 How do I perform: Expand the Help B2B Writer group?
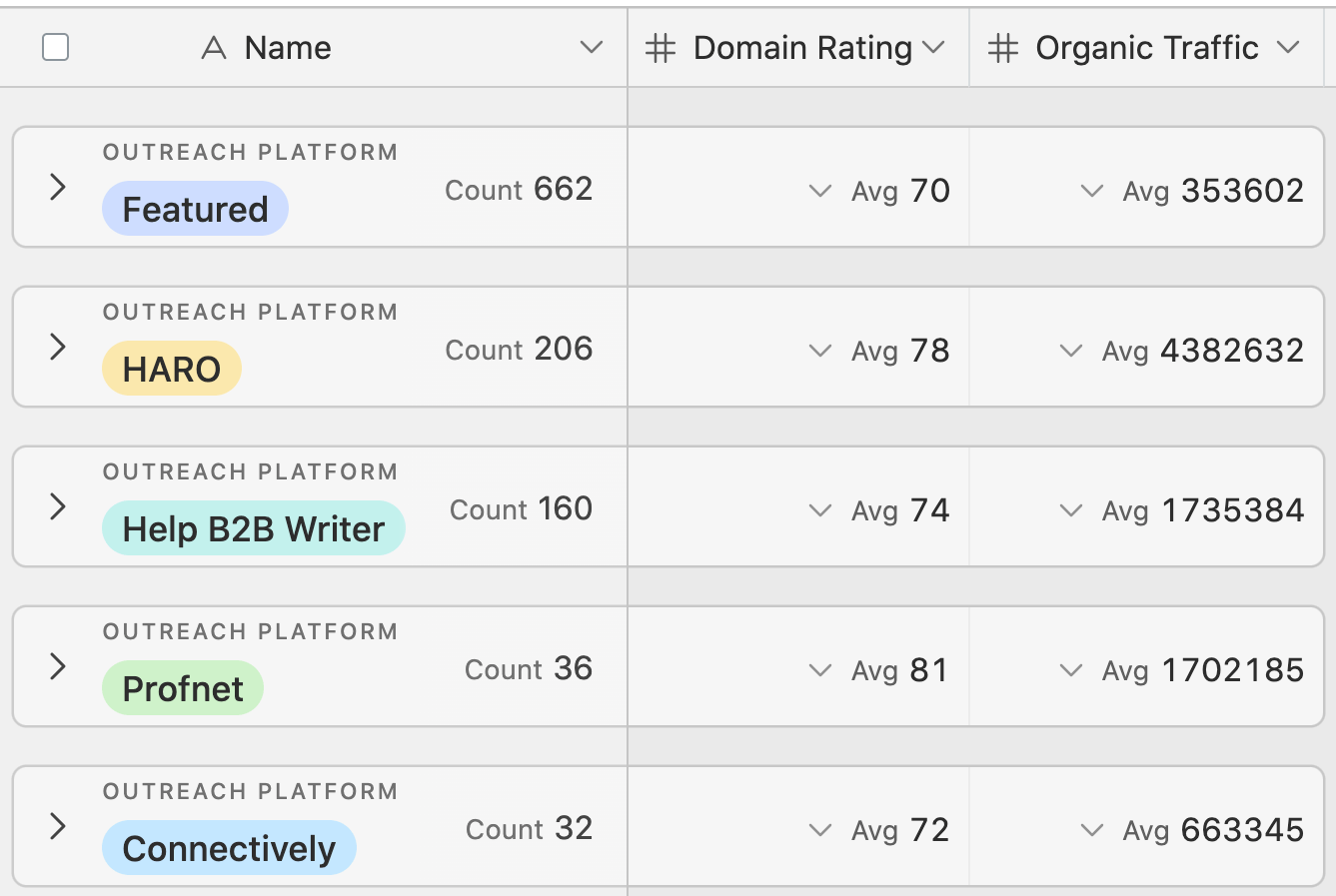(x=58, y=506)
